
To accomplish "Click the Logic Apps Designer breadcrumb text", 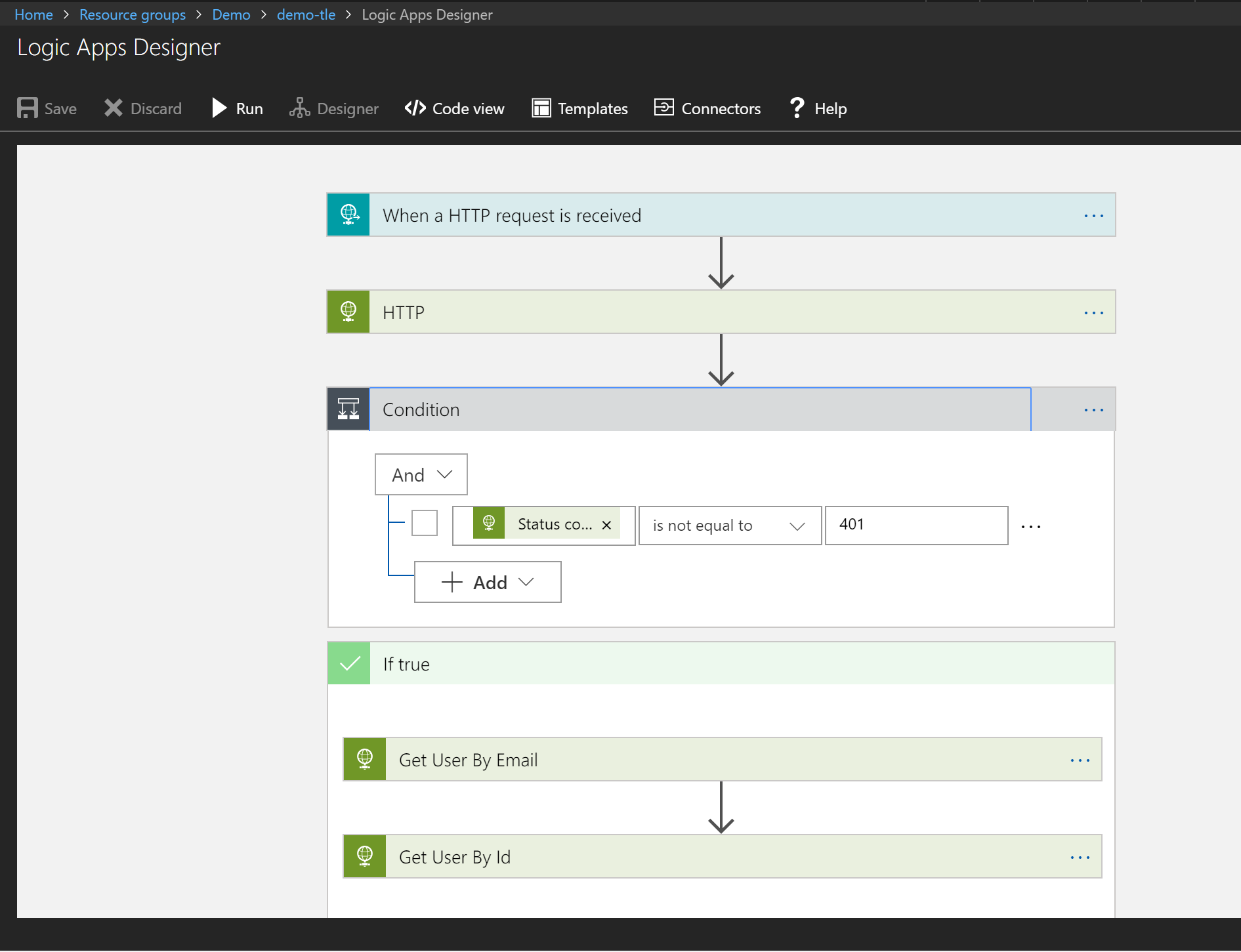I will click(427, 14).
